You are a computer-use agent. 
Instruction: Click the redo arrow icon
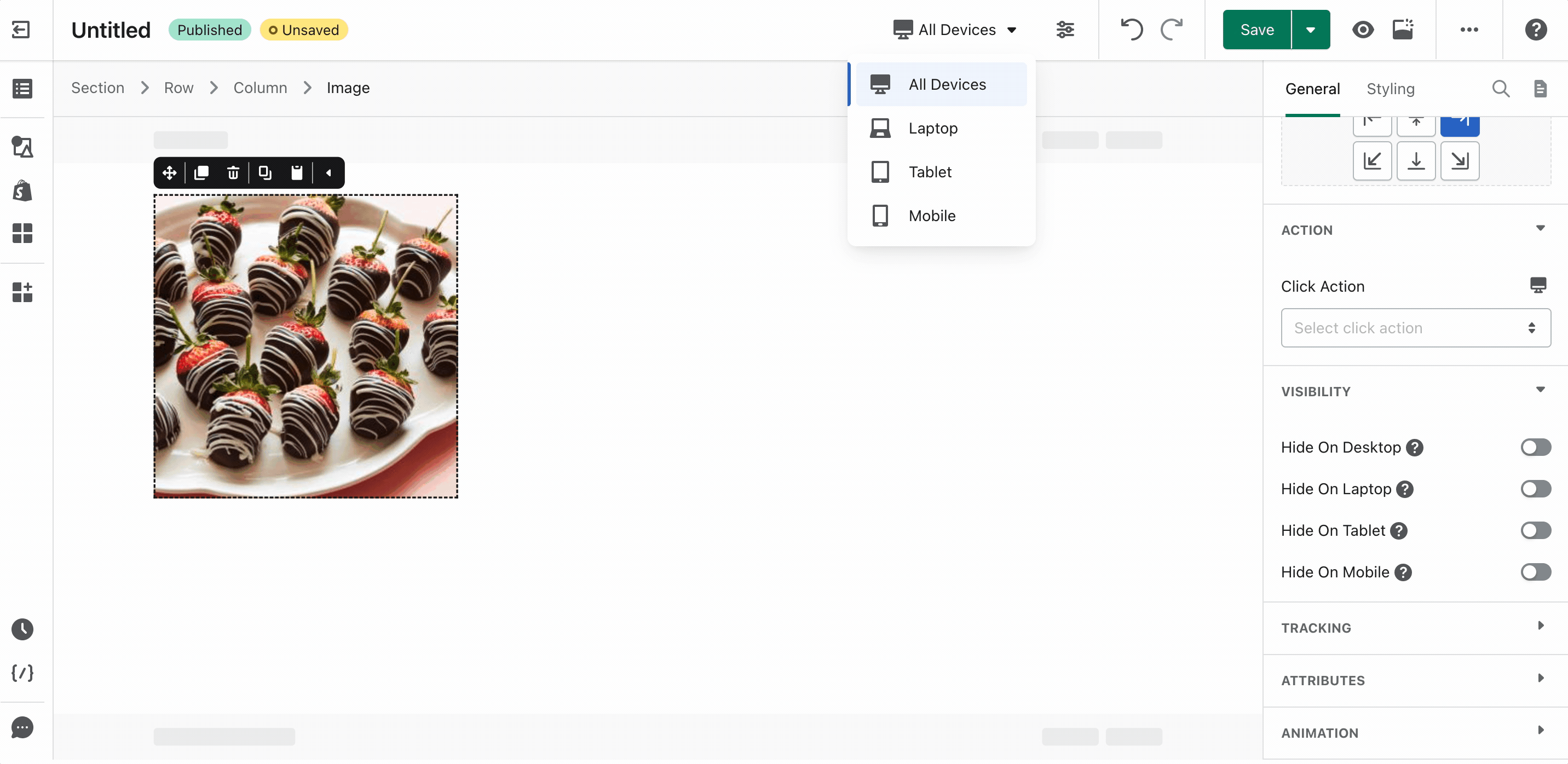click(1172, 30)
